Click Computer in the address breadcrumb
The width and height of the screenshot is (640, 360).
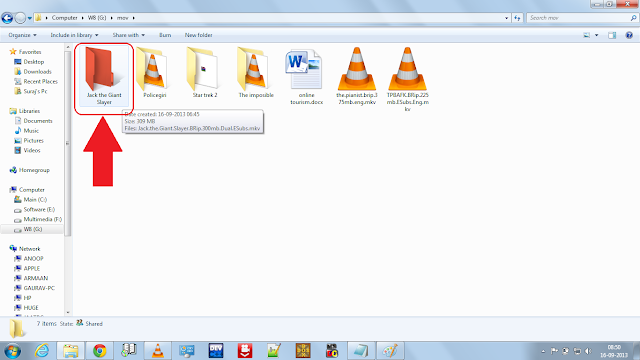tap(64, 18)
